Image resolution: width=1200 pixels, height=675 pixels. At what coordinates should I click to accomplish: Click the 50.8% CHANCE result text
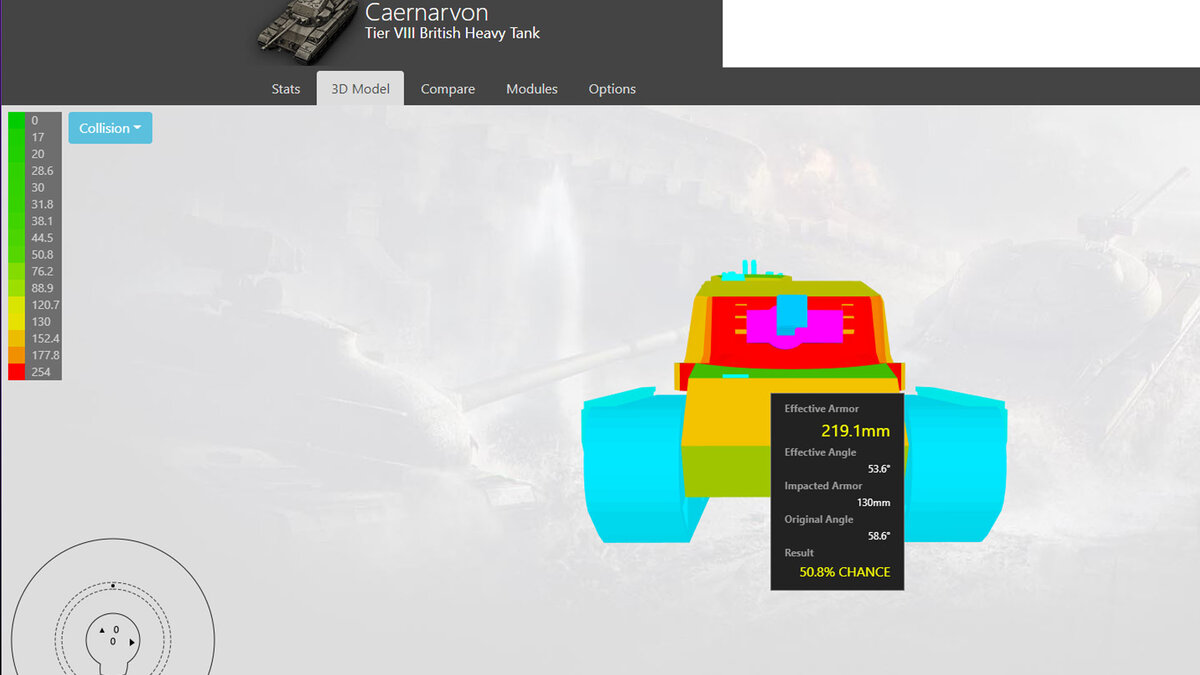(x=845, y=572)
